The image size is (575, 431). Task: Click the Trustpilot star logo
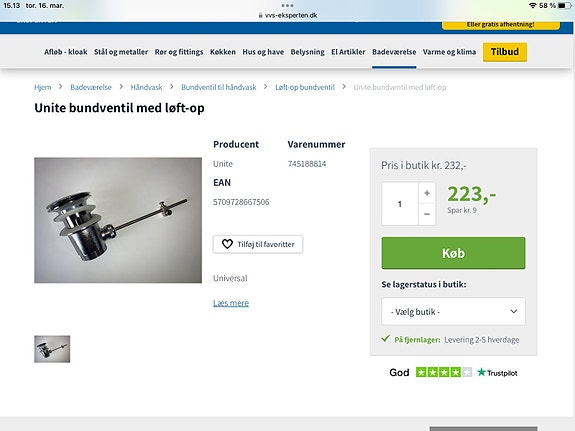point(481,372)
